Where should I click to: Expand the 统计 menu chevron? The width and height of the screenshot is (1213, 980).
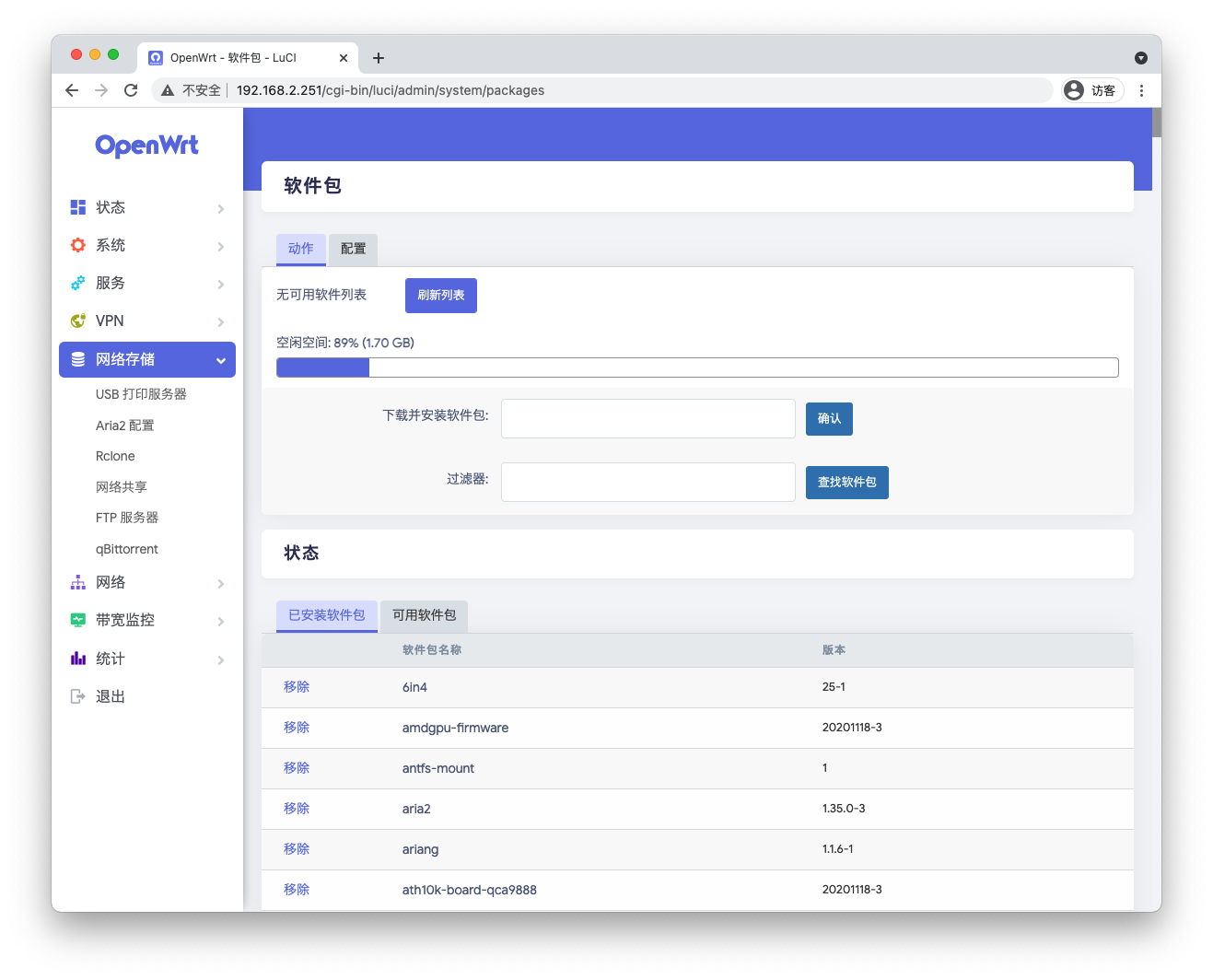221,659
